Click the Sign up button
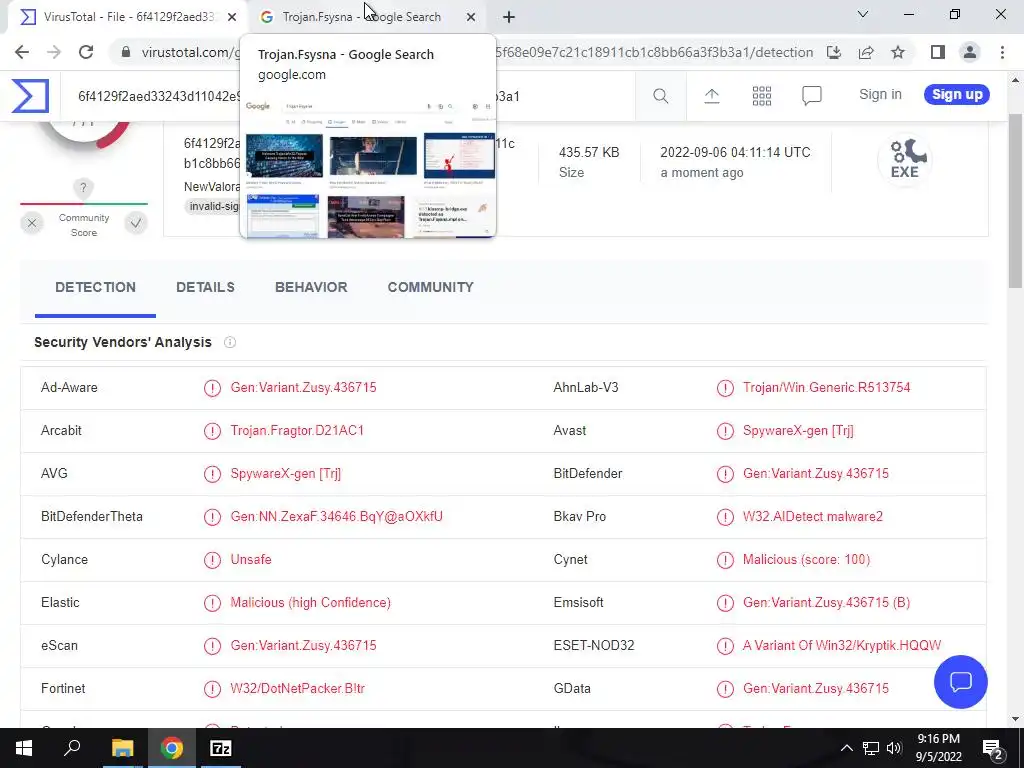 [957, 95]
